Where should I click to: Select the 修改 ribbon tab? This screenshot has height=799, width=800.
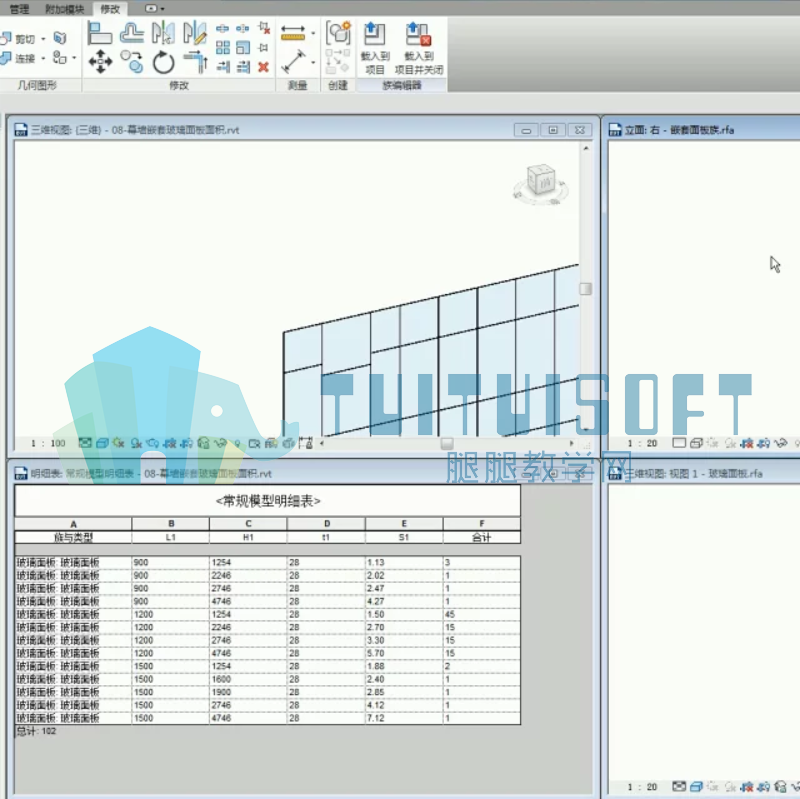point(110,9)
